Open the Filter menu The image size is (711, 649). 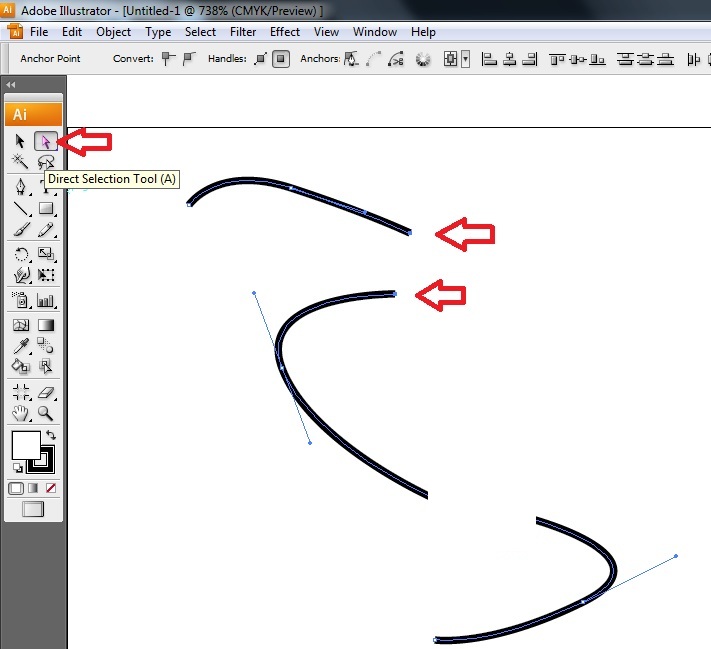[x=243, y=32]
